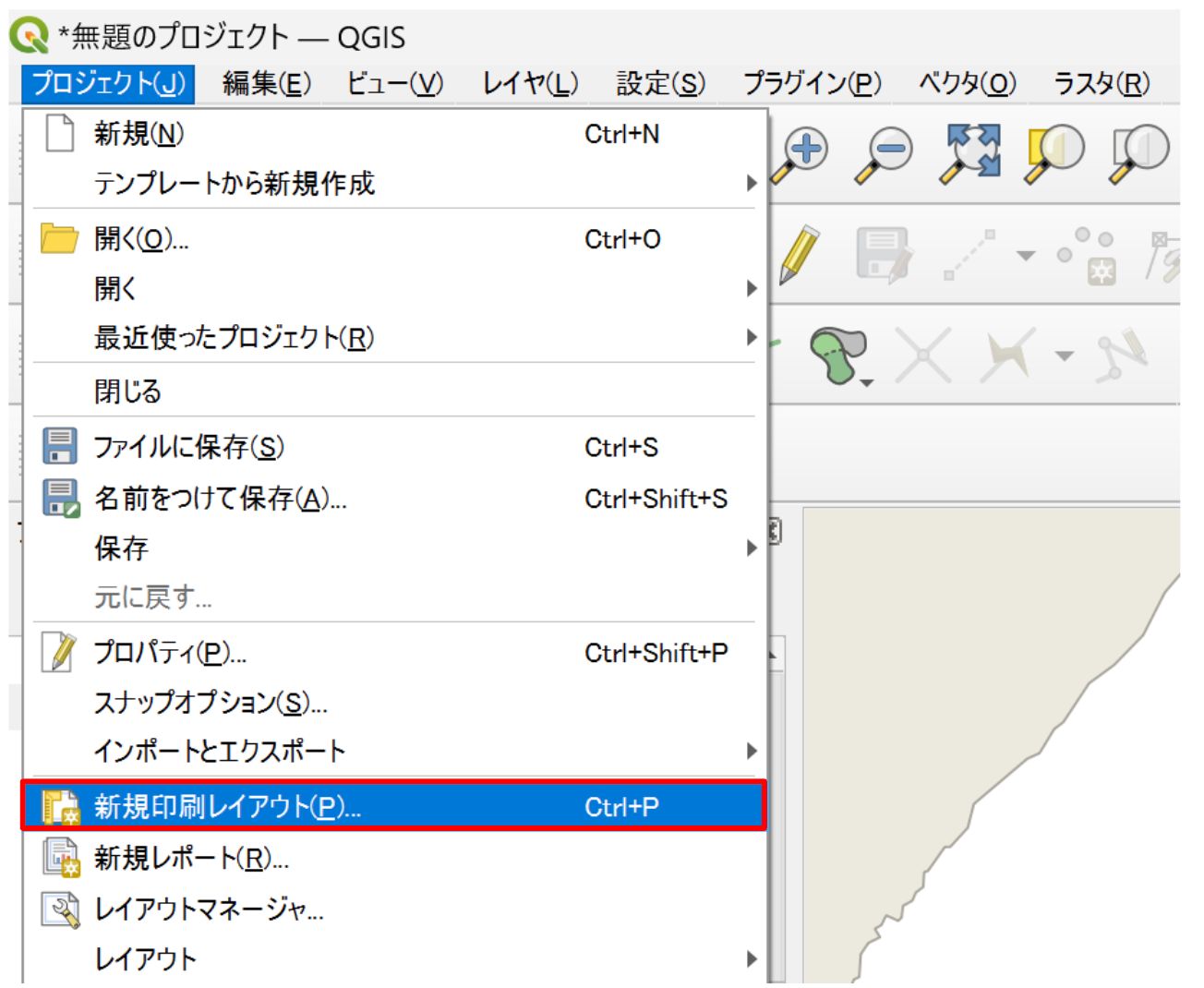Expand the 保存 submenu arrow
This screenshot has width=1204, height=988.
752,548
